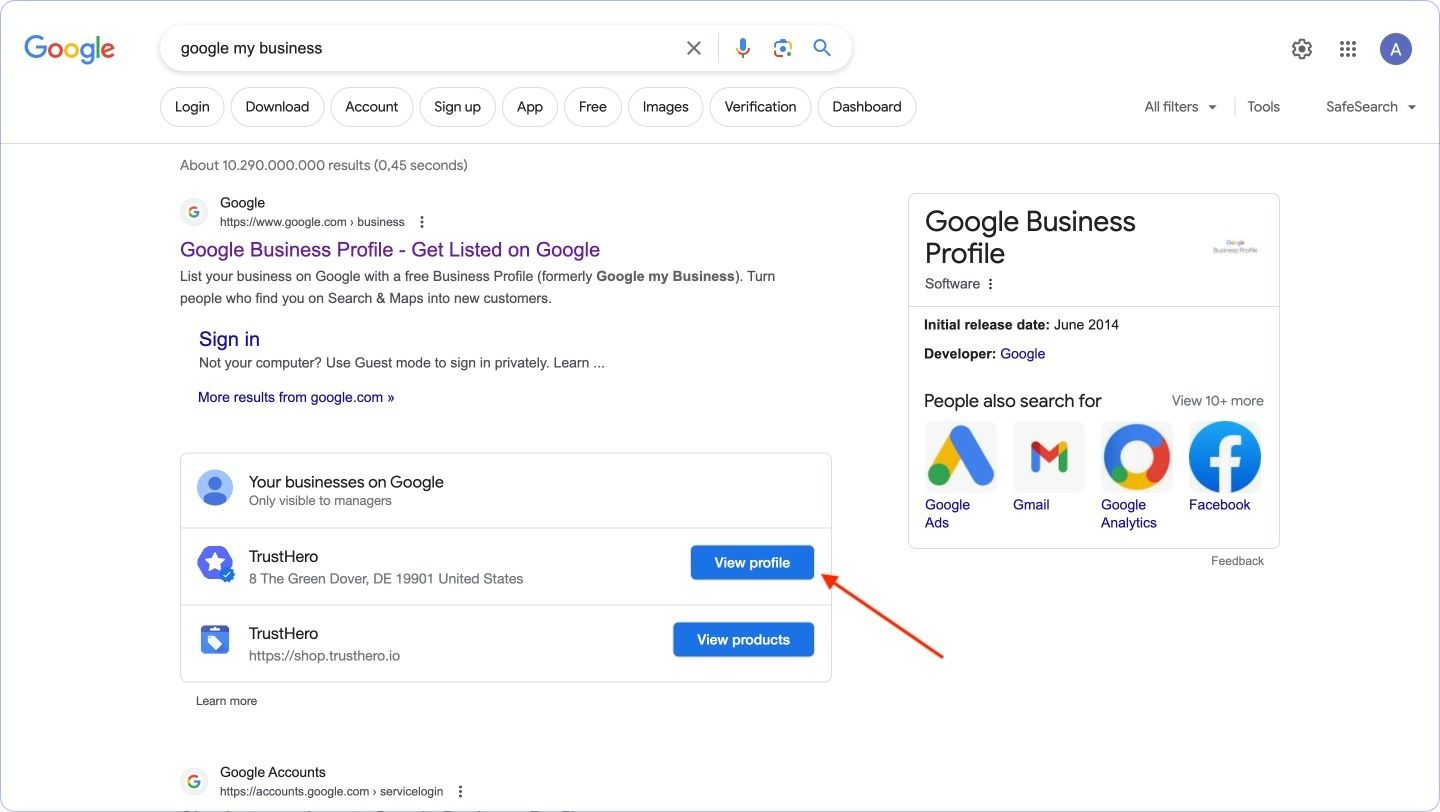Screen dimensions: 1440x812
Task: Open the settings gear icon
Action: pos(1301,49)
